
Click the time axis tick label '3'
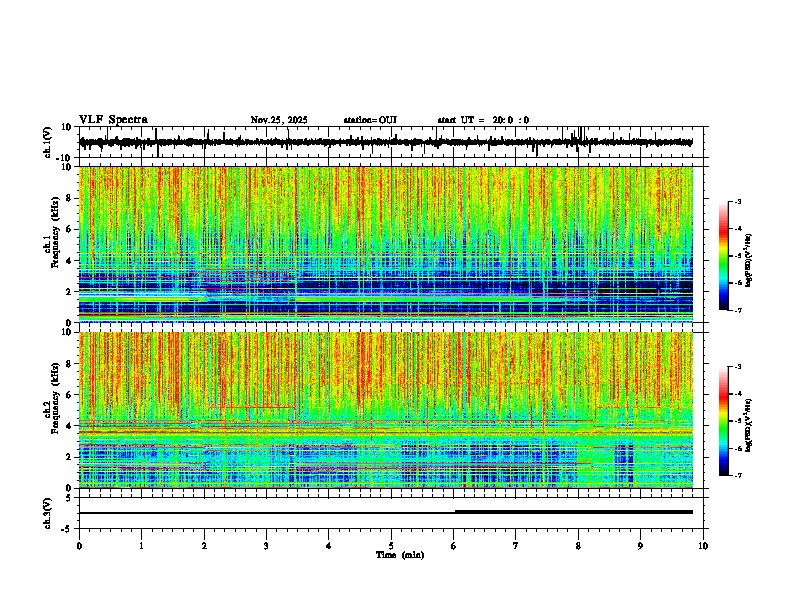tap(266, 546)
